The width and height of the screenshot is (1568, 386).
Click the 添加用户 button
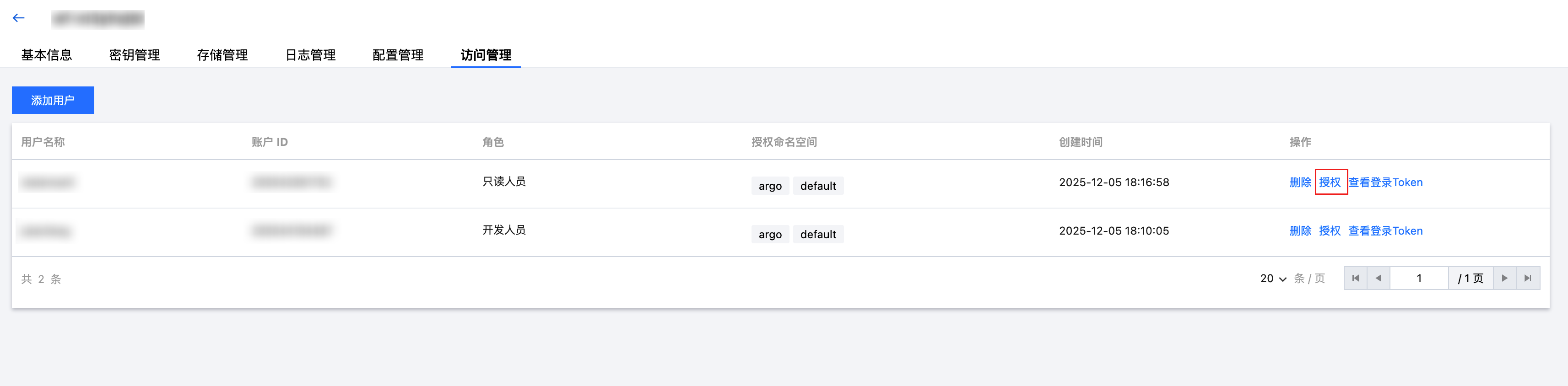point(53,100)
